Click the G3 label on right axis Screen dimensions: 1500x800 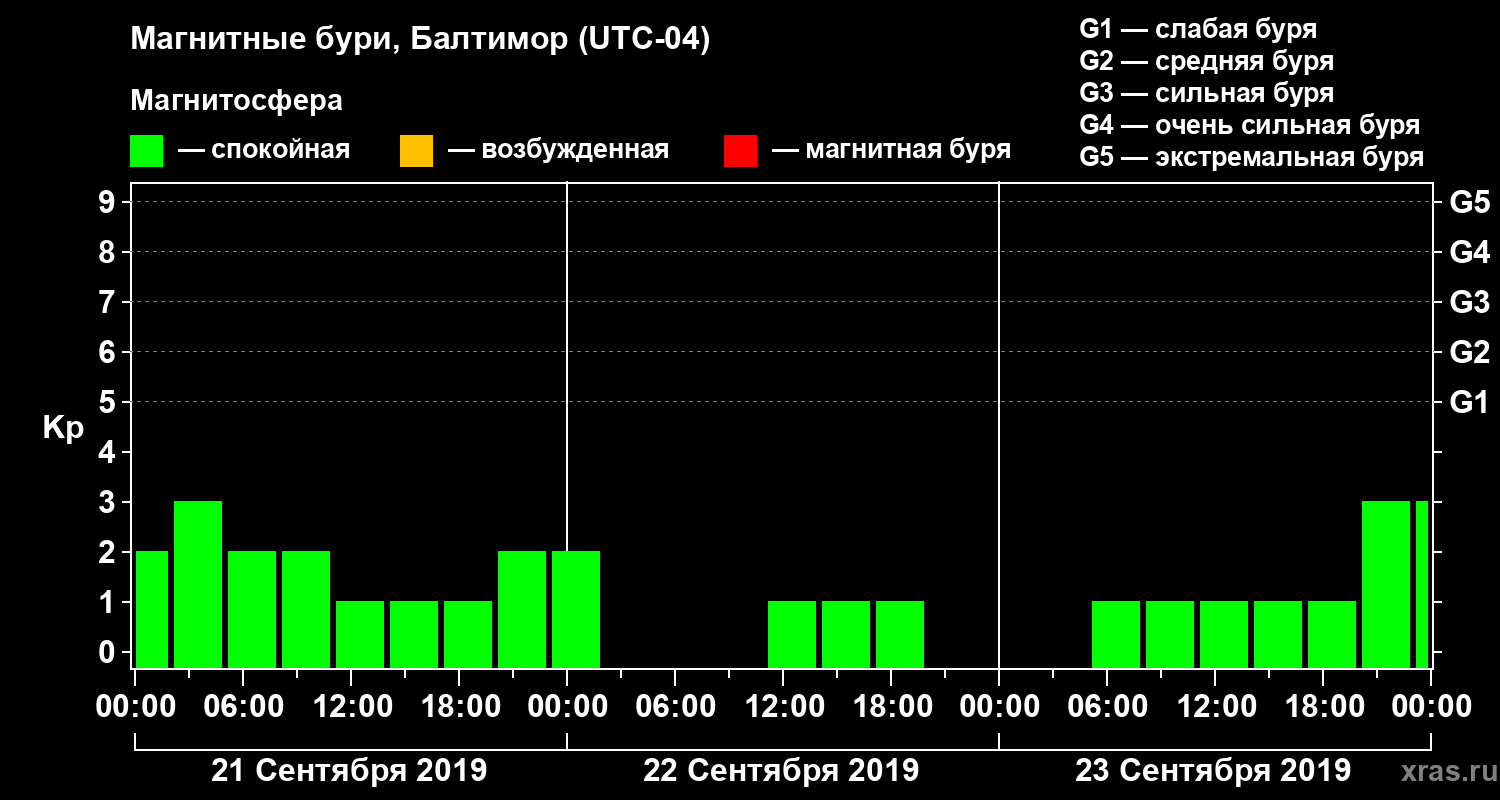[1469, 302]
